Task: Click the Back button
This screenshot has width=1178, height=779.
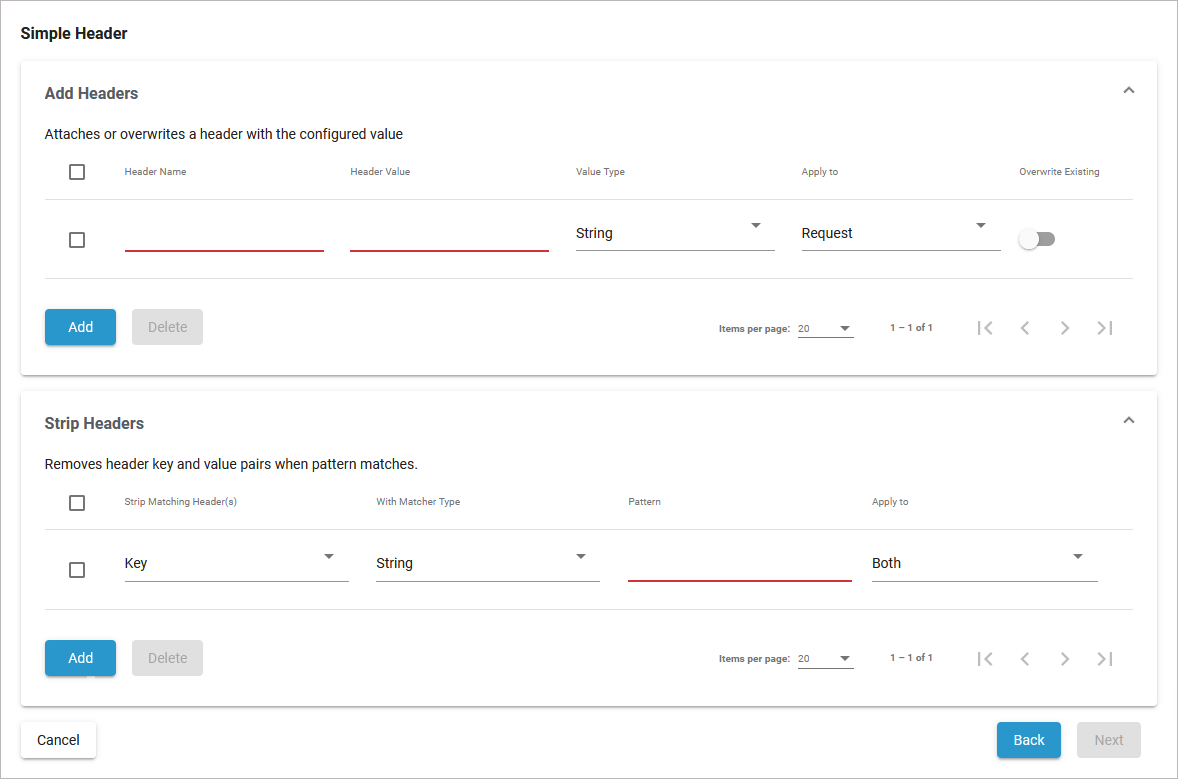Action: point(1029,740)
